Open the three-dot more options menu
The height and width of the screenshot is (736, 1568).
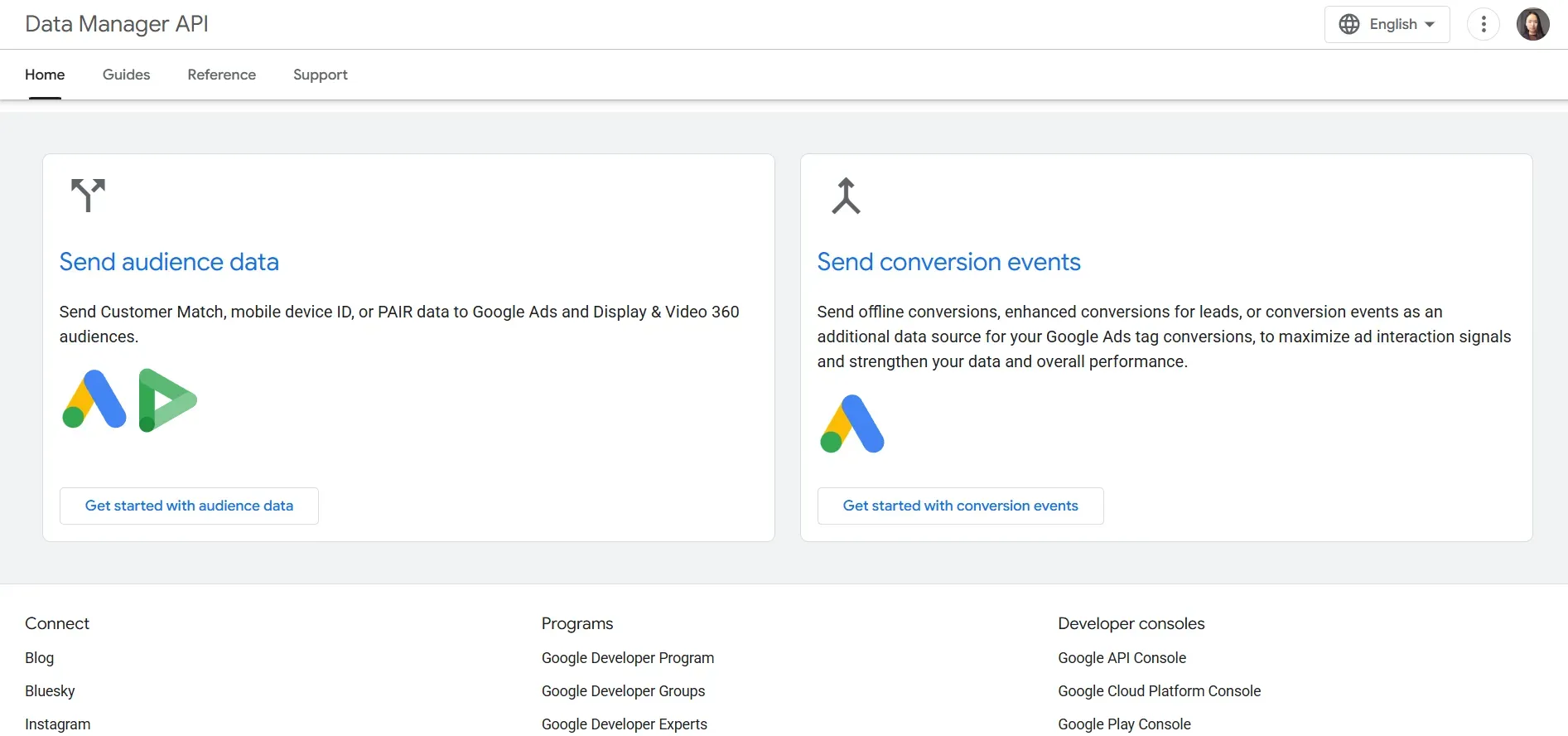click(1484, 24)
